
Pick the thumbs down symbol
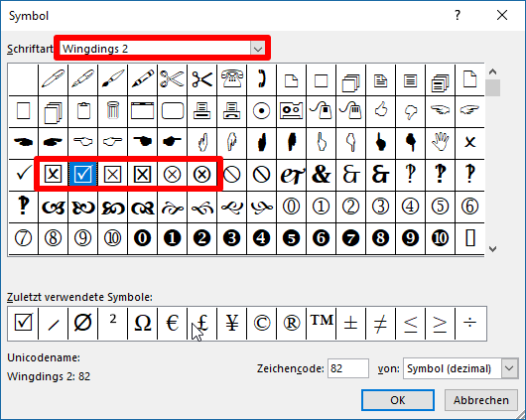coord(410,111)
